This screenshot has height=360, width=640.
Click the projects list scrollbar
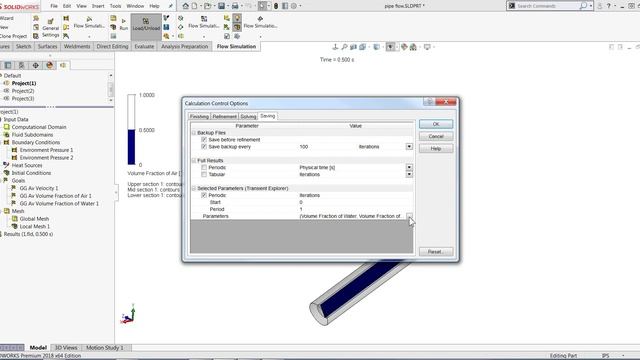[111, 88]
